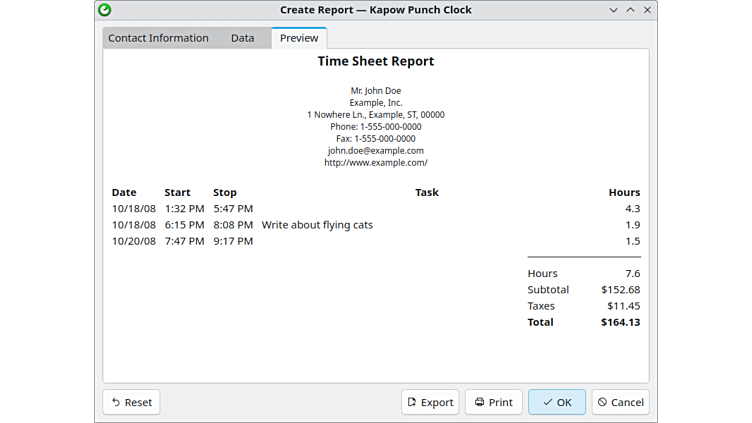Close the Create Report dialog

(647, 10)
